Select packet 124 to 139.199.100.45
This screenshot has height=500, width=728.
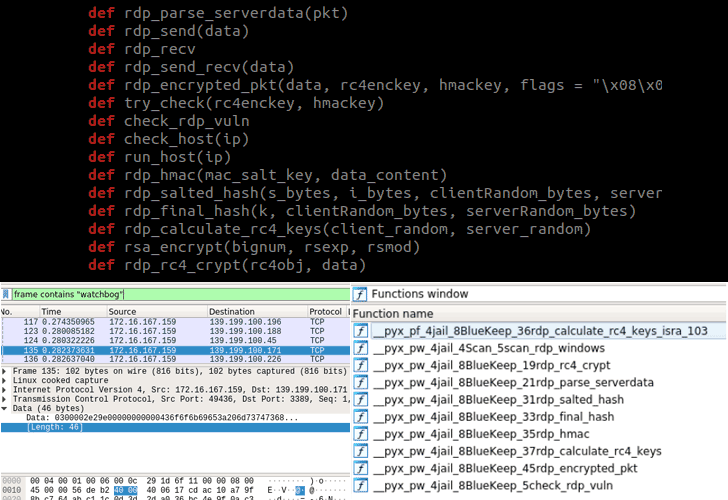point(176,340)
